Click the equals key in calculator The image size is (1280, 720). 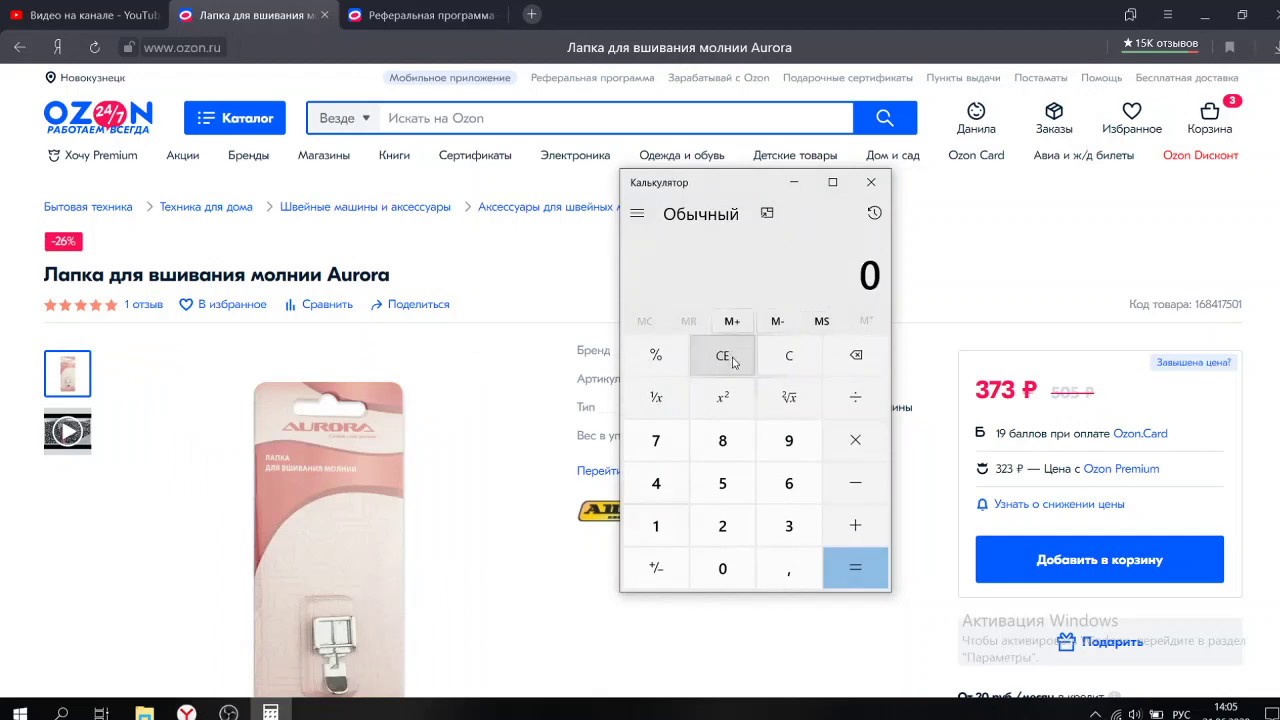click(855, 568)
